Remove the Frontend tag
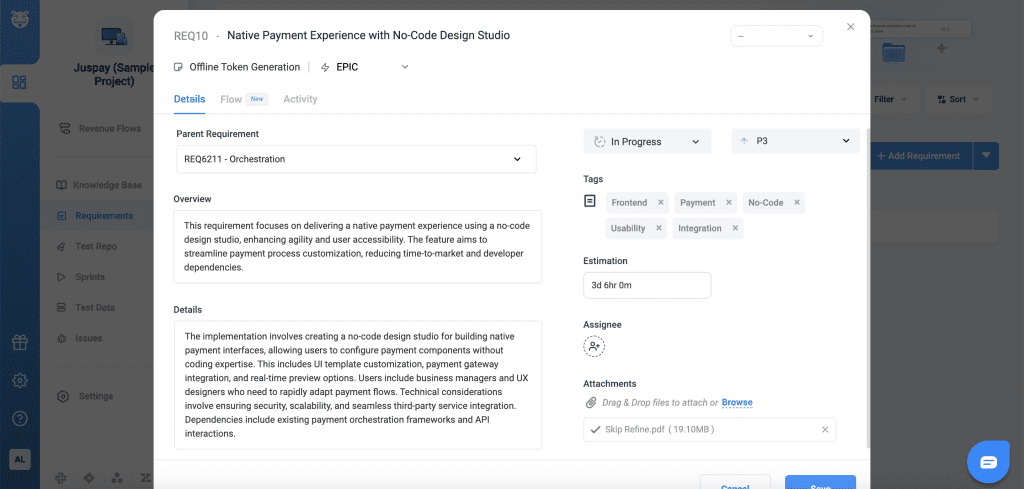This screenshot has height=489, width=1024. [660, 203]
